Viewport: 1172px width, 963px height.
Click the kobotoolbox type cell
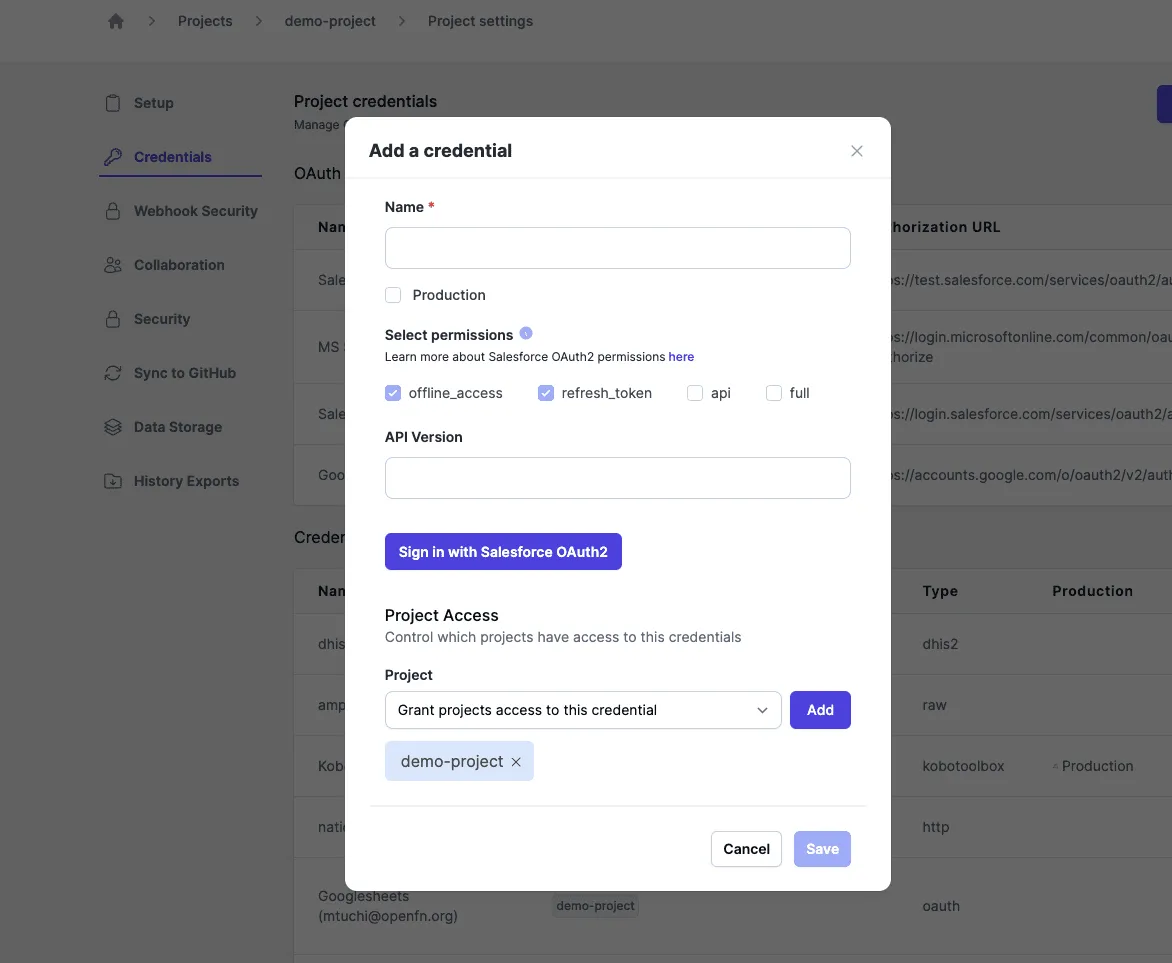(x=963, y=766)
